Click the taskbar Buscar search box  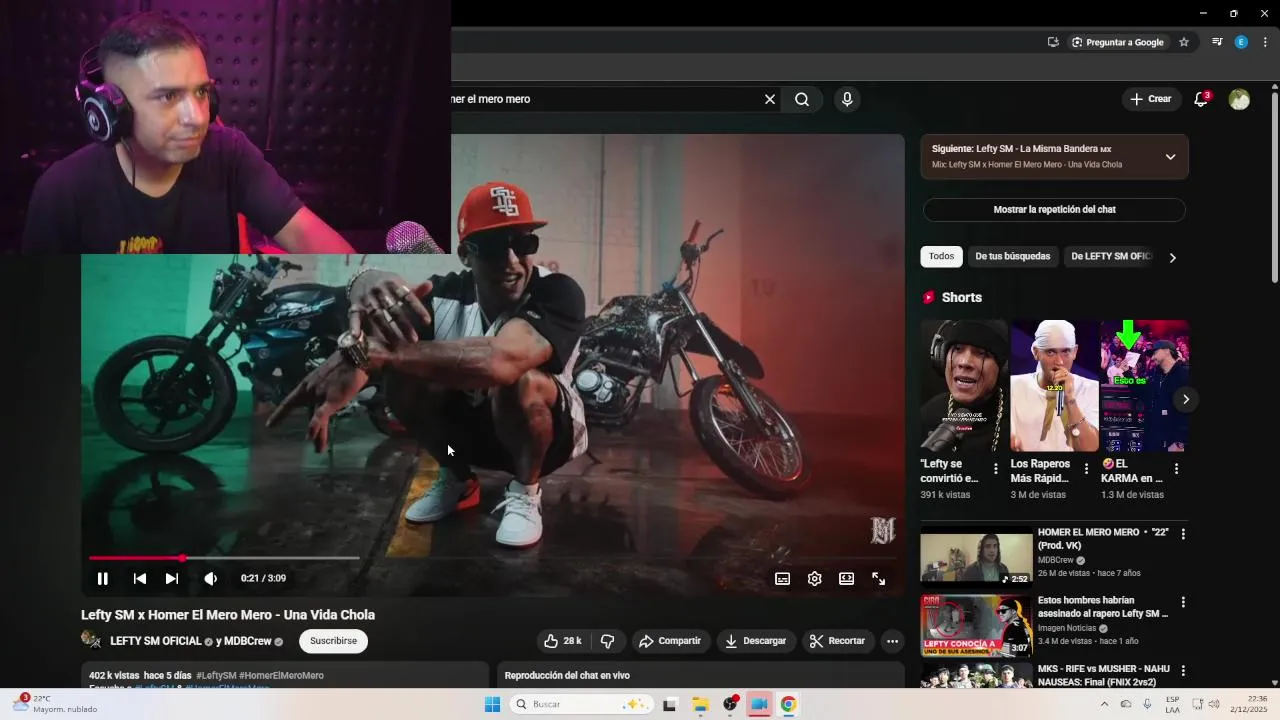click(583, 704)
